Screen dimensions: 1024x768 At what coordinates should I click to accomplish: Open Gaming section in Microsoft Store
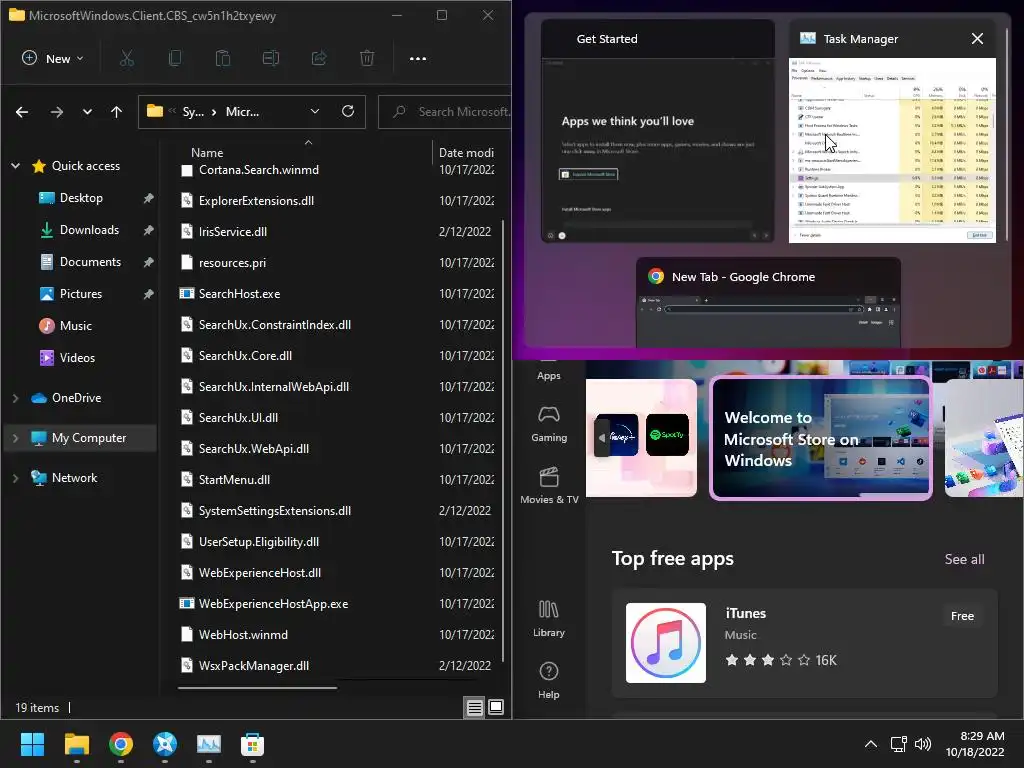point(549,424)
